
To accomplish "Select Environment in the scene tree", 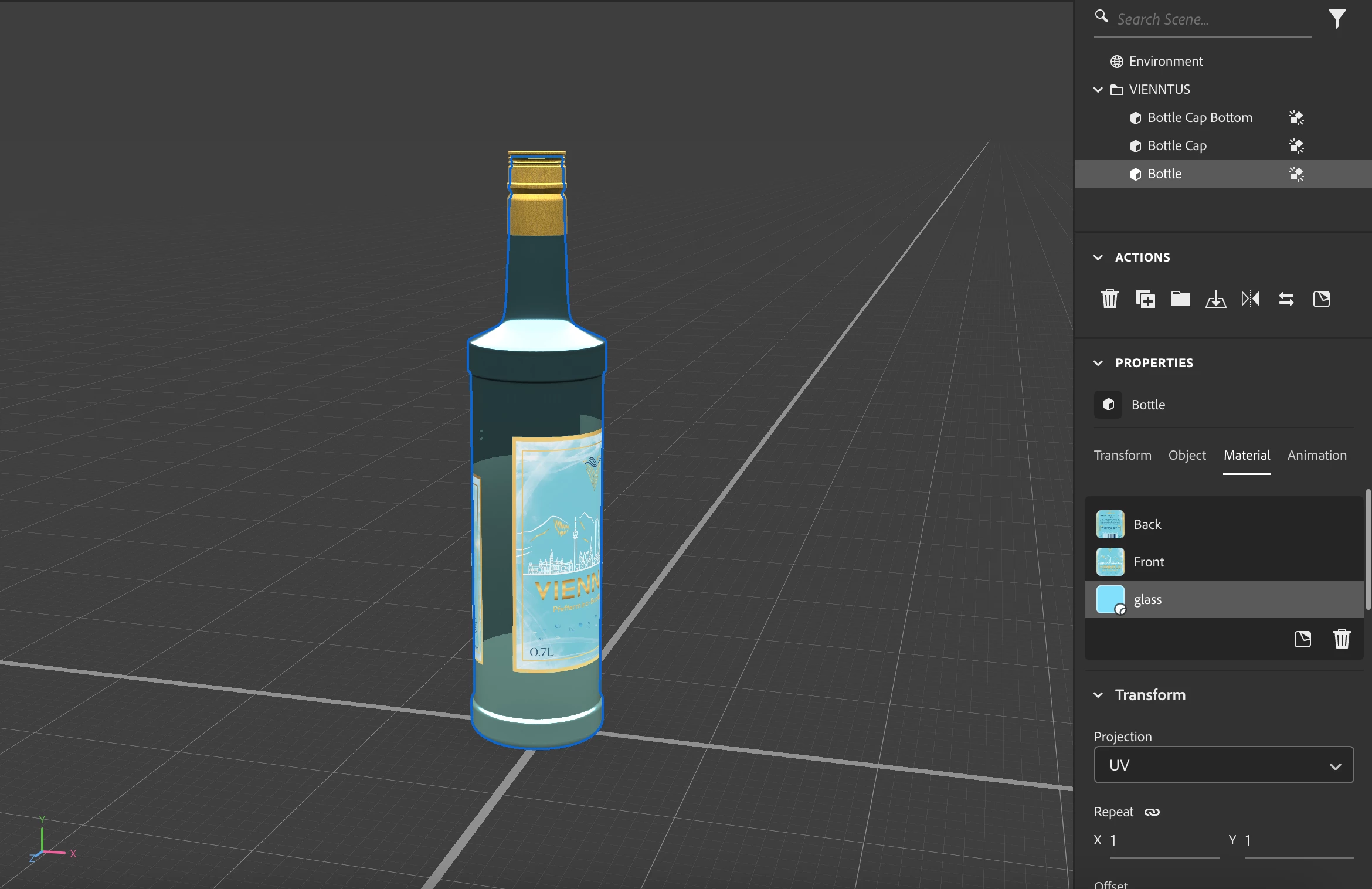I will click(x=1165, y=61).
